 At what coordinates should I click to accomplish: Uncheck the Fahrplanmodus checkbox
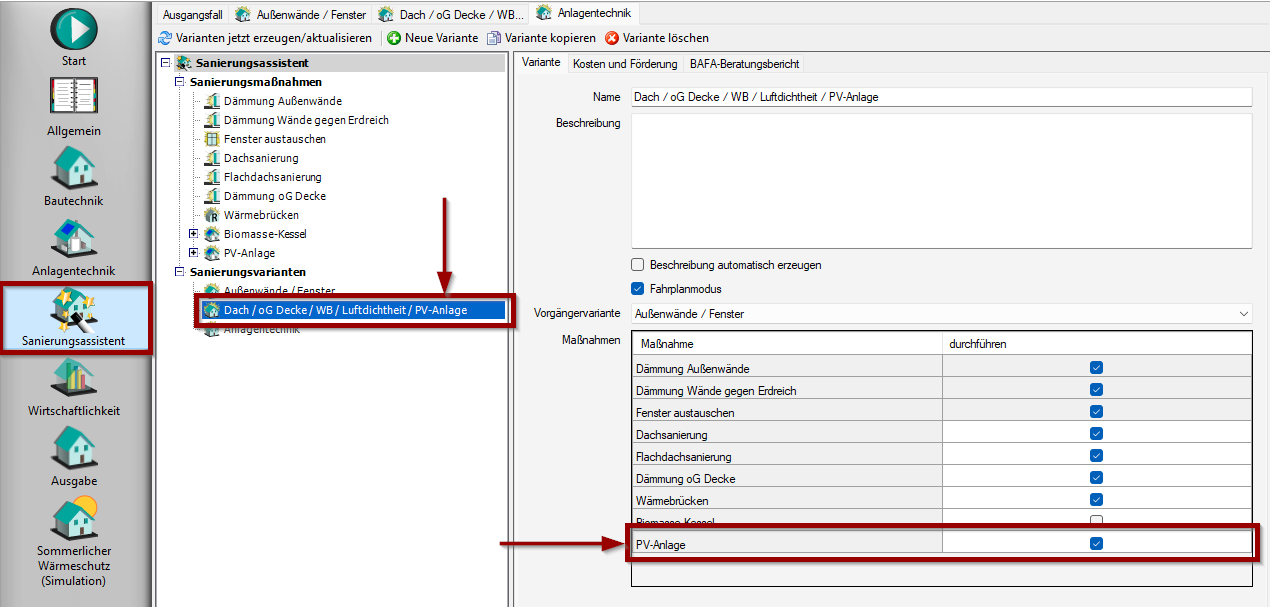tap(637, 289)
